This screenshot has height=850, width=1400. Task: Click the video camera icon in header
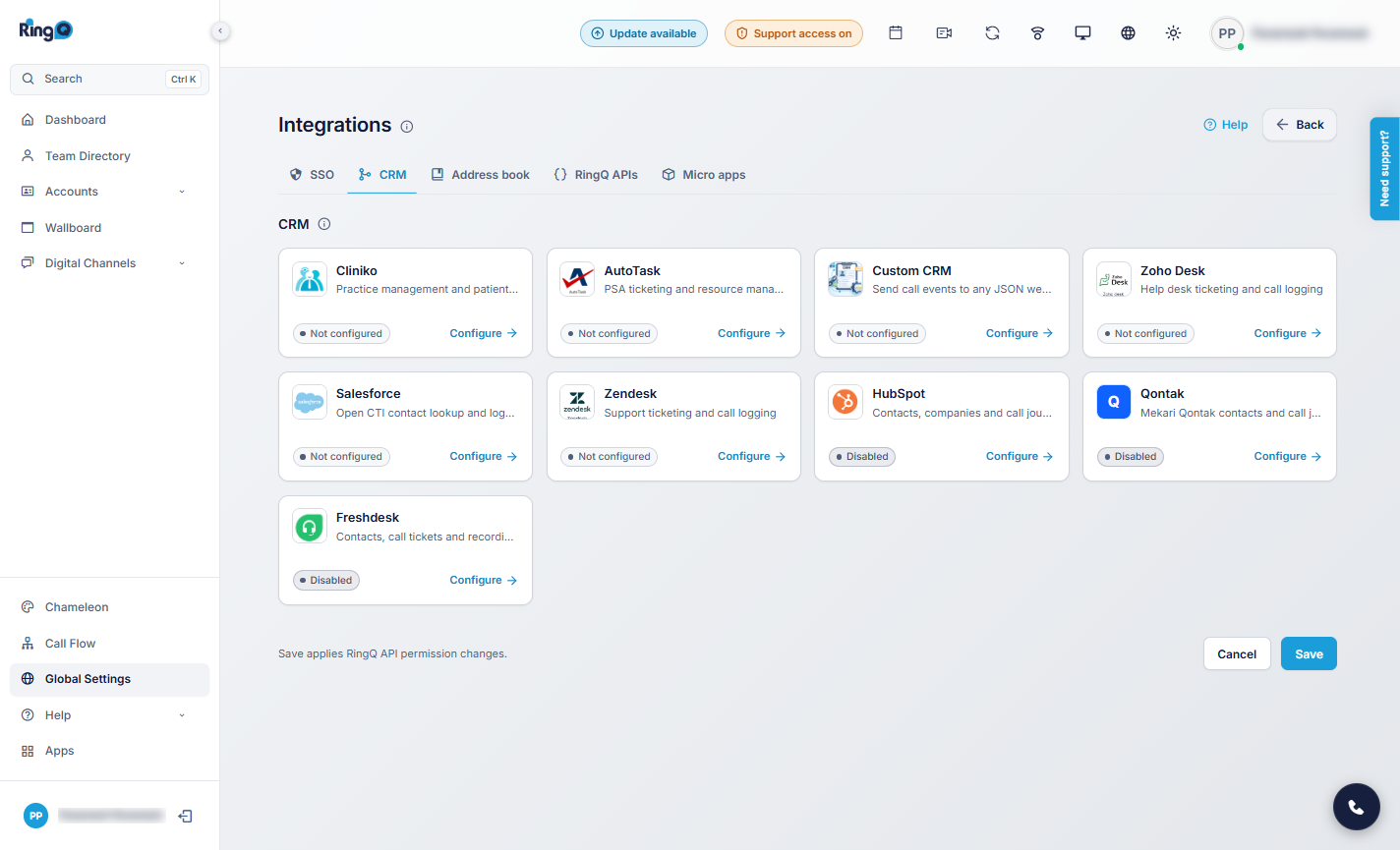pos(944,33)
